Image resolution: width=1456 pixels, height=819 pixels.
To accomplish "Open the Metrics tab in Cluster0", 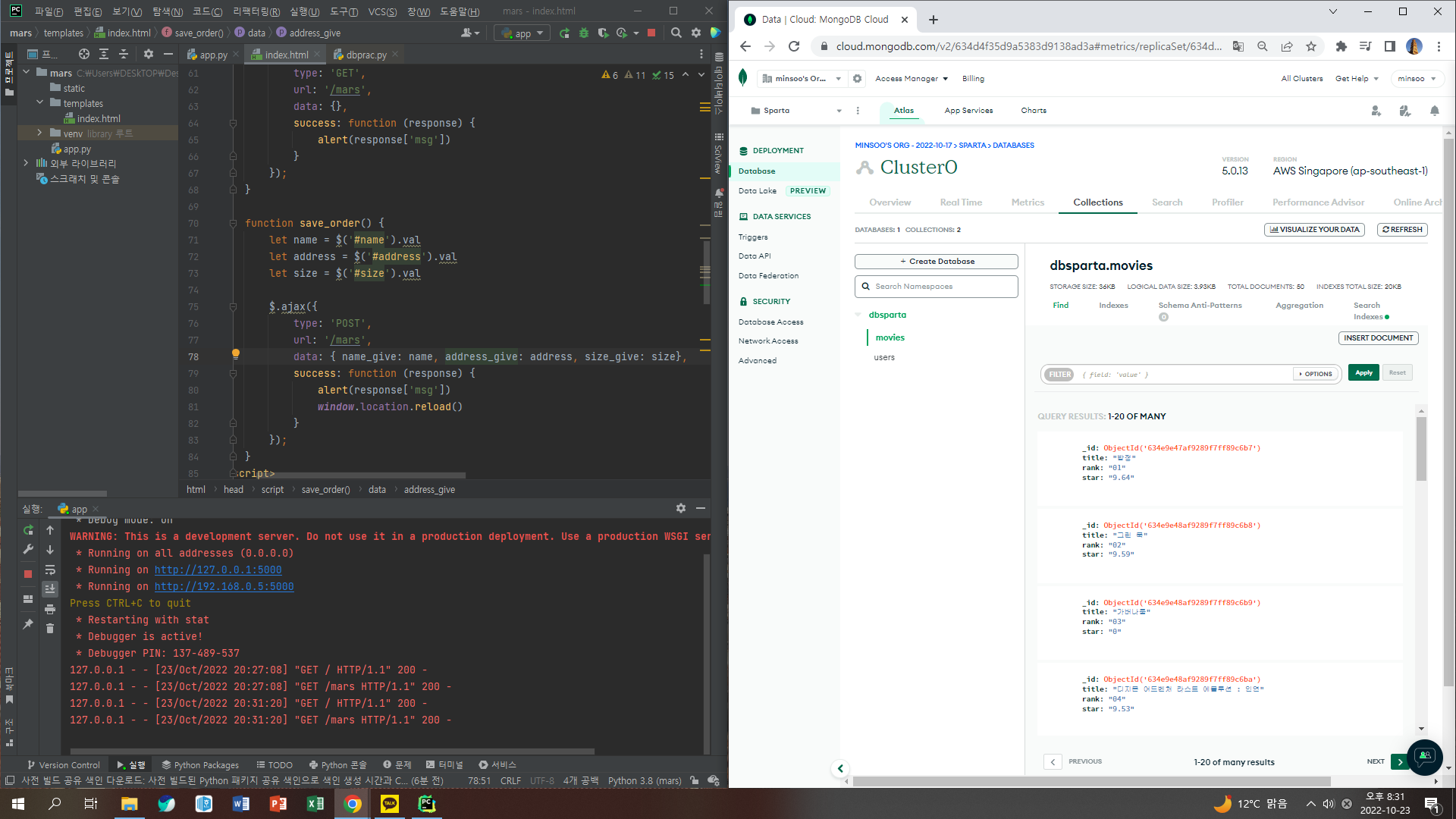I will [1028, 202].
